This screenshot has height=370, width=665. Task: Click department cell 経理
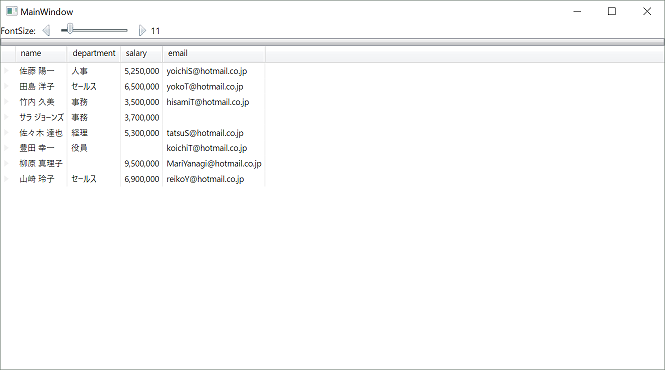pos(94,133)
